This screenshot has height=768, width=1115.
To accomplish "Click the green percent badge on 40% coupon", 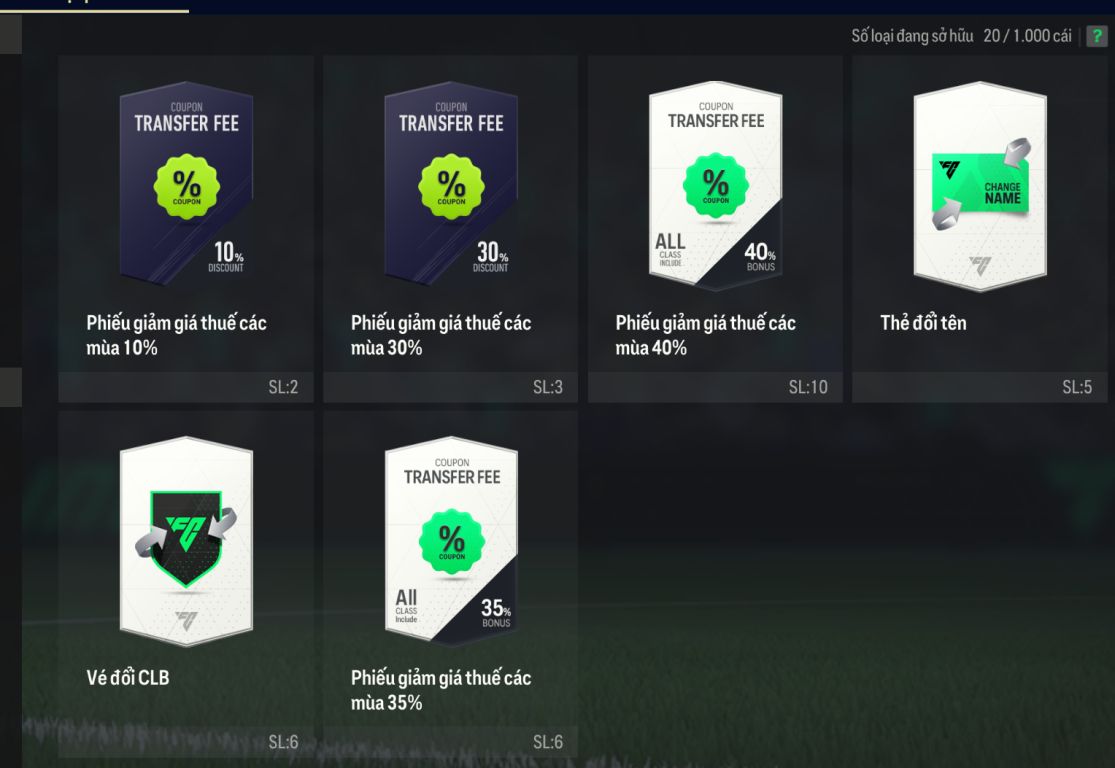I will point(715,186).
